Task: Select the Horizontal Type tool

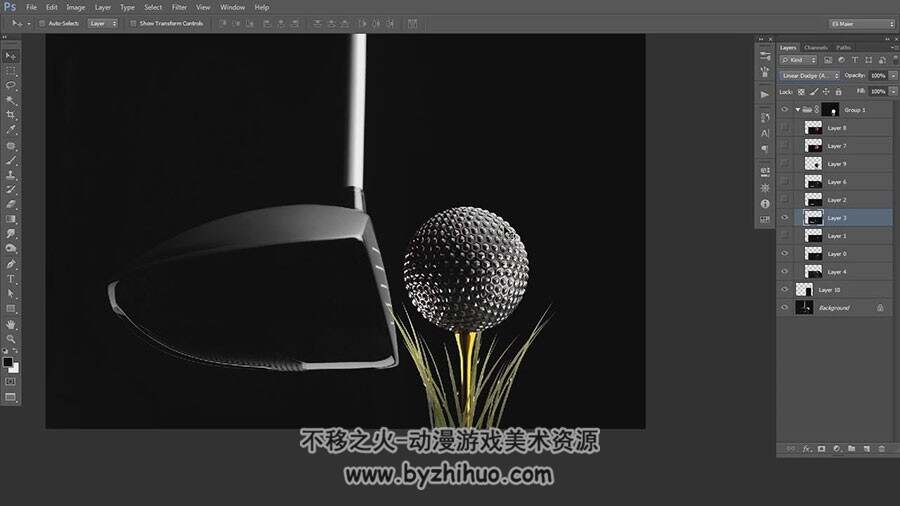Action: (x=11, y=279)
